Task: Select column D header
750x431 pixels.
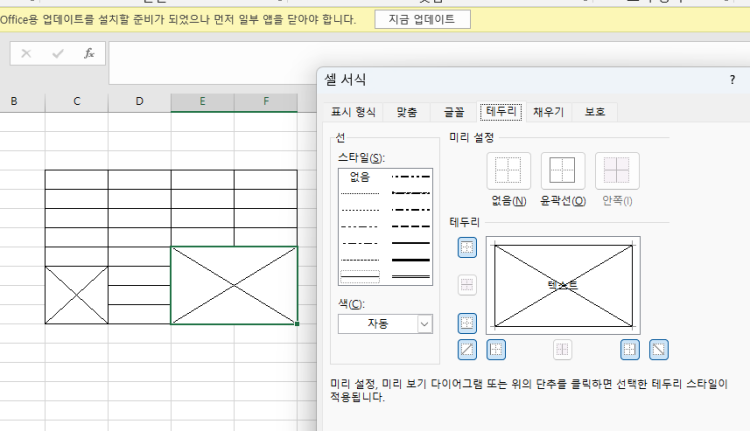Action: coord(140,101)
